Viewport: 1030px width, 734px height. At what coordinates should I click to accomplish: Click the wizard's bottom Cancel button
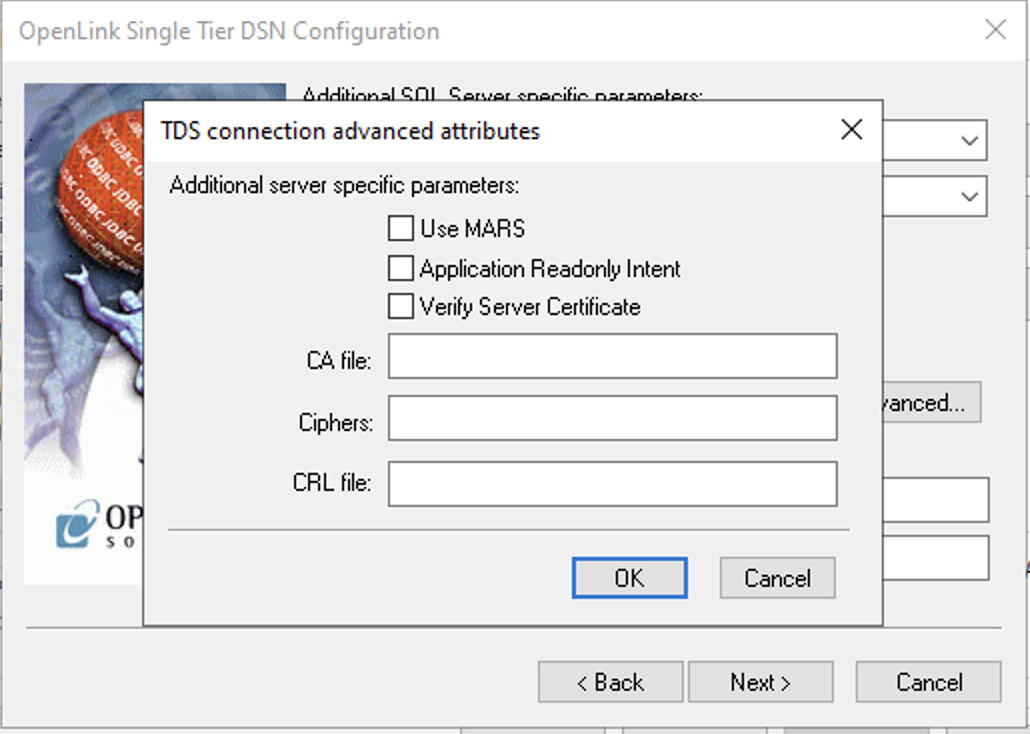click(927, 681)
